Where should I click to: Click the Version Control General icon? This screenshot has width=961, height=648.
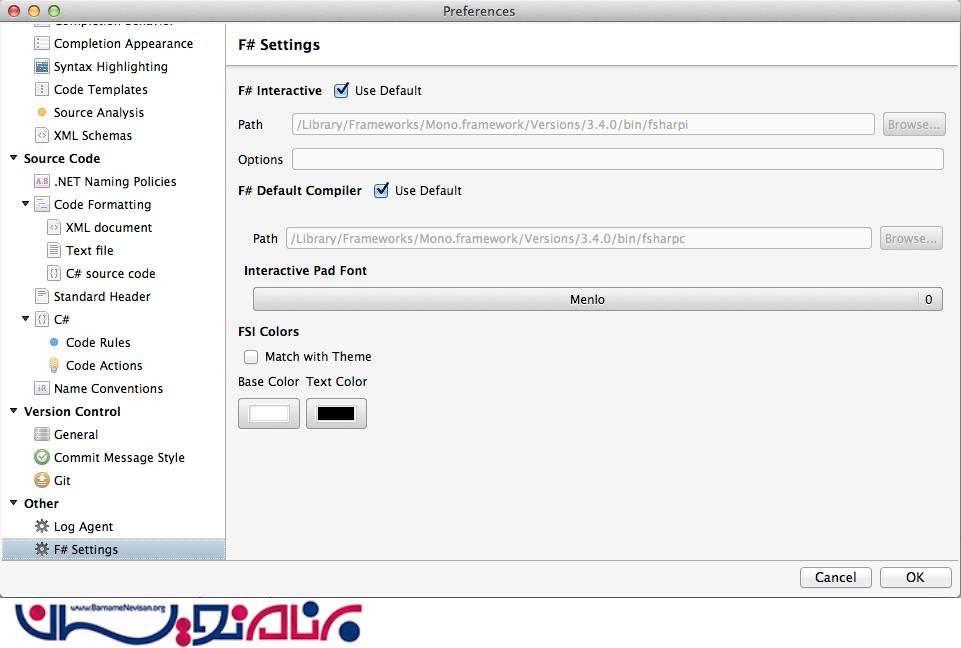pos(42,434)
